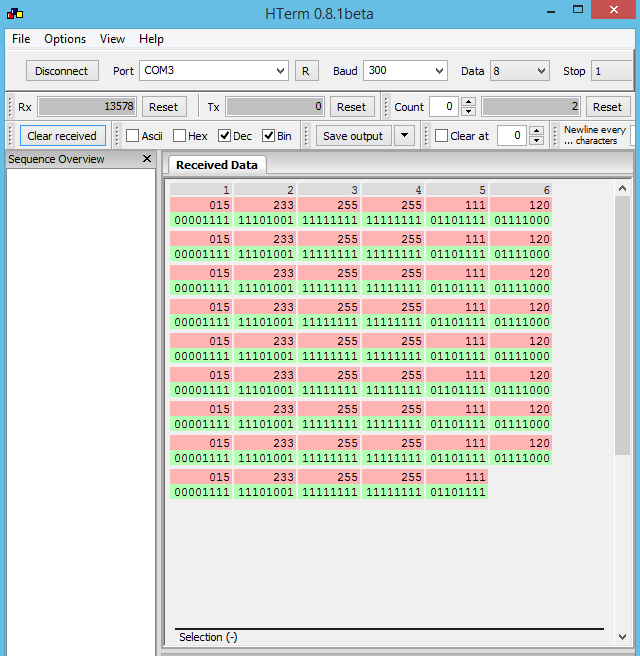Decrease the Count value with down arrow
Screen dimensions: 640x656
[x=468, y=112]
